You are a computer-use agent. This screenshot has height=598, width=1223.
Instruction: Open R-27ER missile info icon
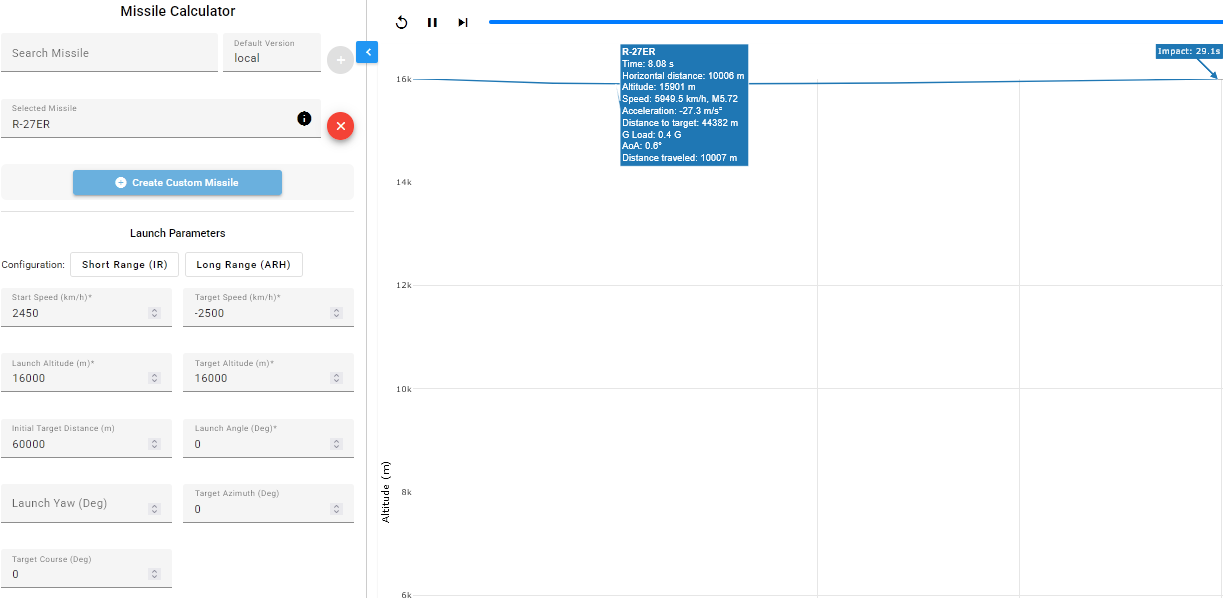[304, 119]
